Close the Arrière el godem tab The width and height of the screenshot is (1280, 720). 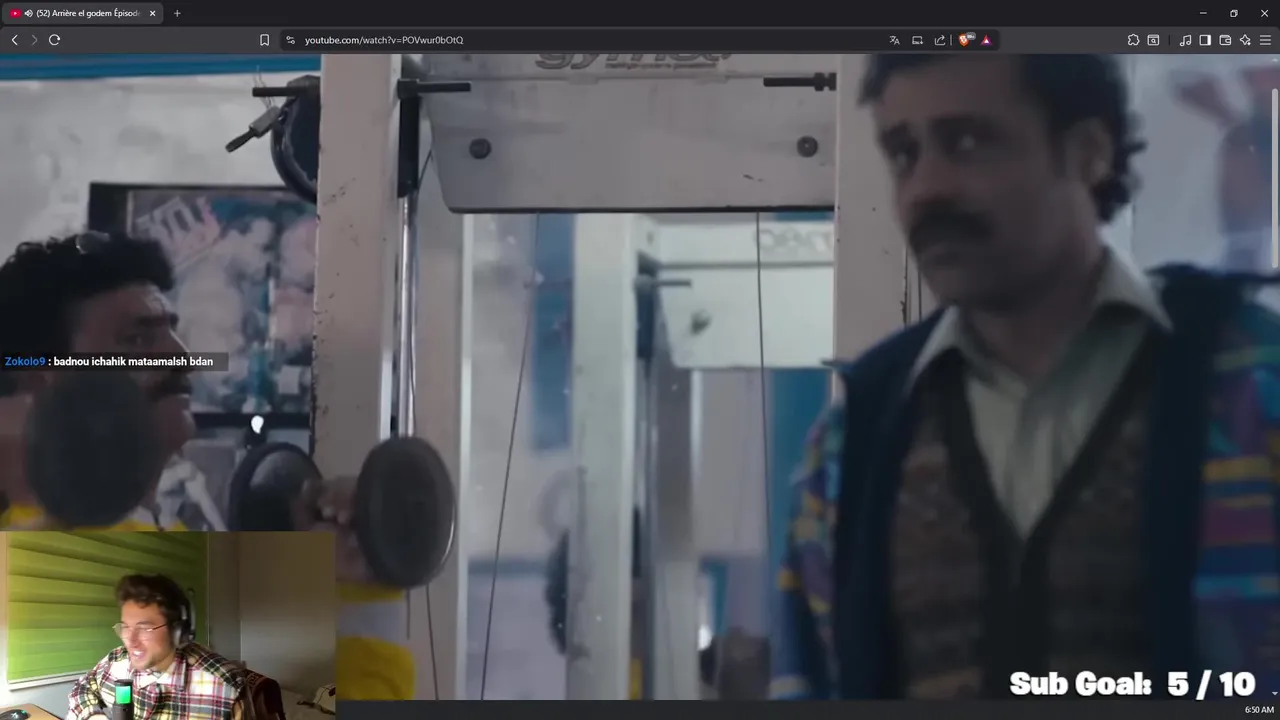click(x=152, y=13)
